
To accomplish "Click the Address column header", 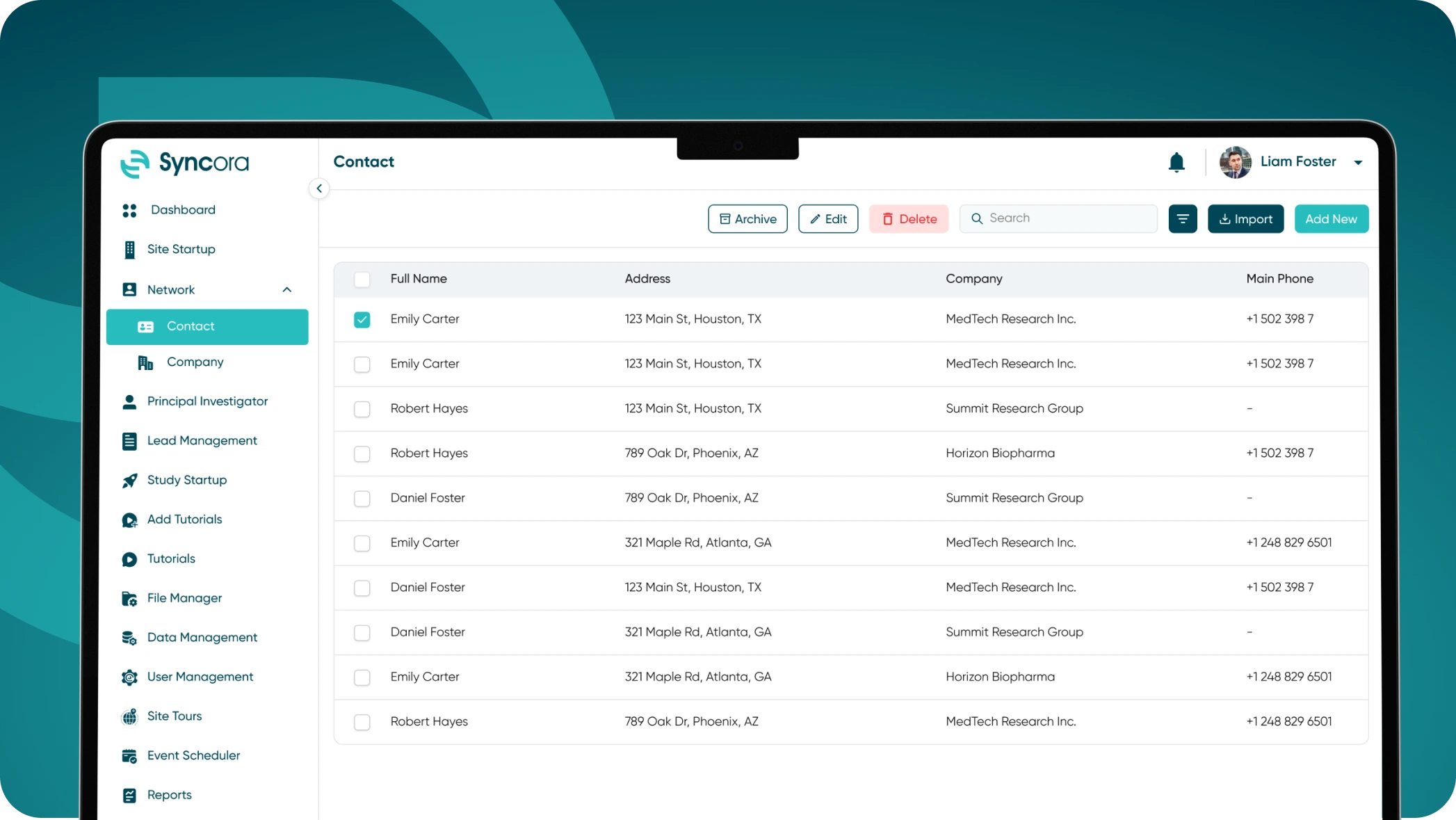I will click(x=647, y=279).
